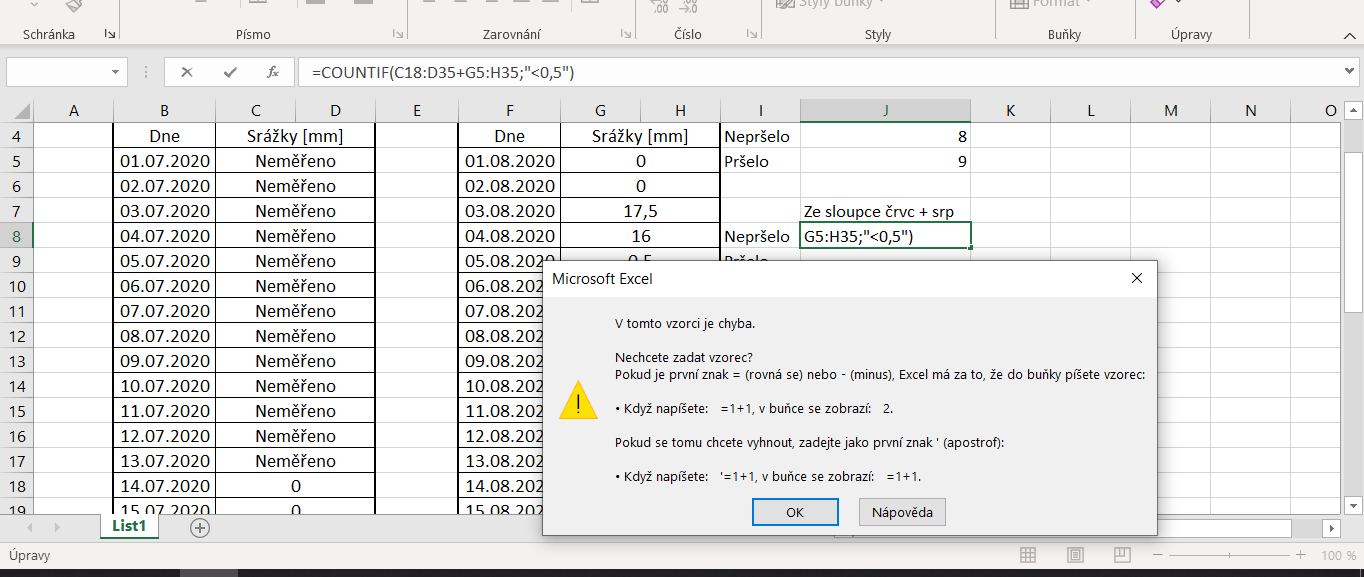The width and height of the screenshot is (1364, 577).
Task: Click the zoom slider track
Action: pyautogui.click(x=1230, y=555)
